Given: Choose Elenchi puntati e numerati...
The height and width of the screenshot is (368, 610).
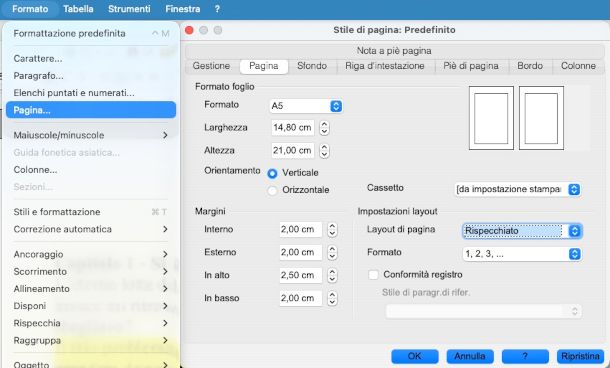Looking at the screenshot, I should coord(91,93).
